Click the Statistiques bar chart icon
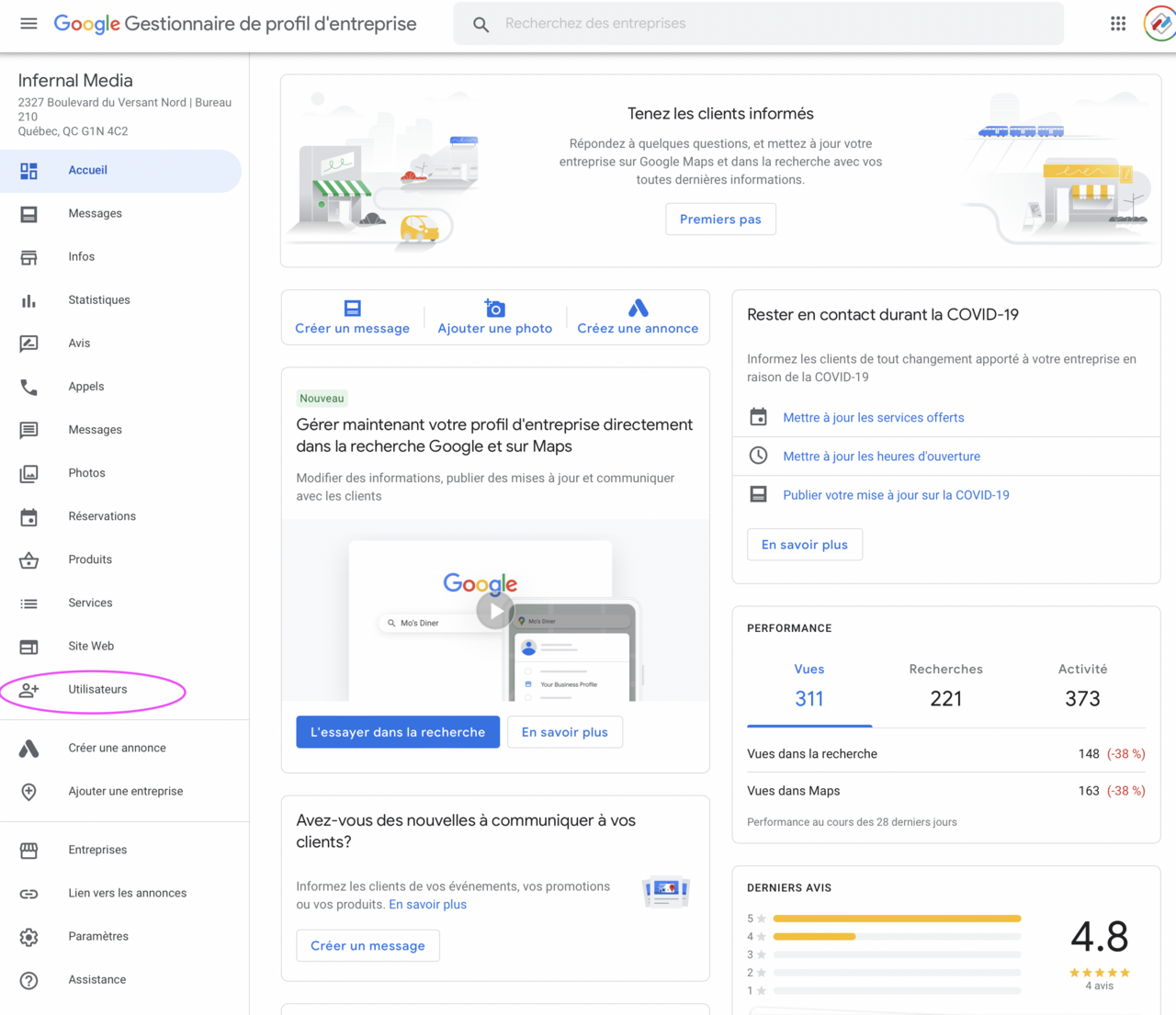The image size is (1176, 1015). click(x=29, y=300)
